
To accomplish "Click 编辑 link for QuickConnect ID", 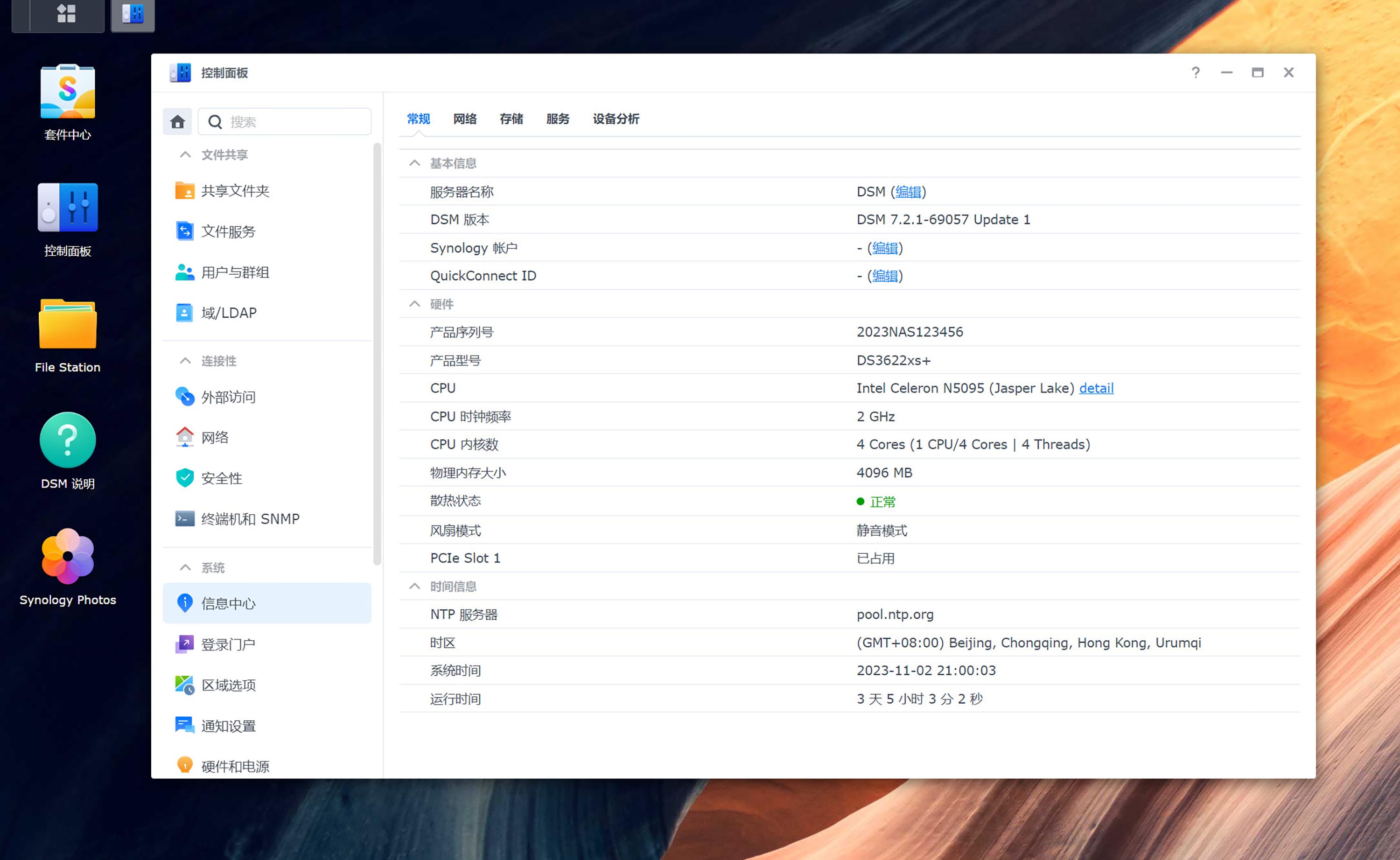I will 885,276.
